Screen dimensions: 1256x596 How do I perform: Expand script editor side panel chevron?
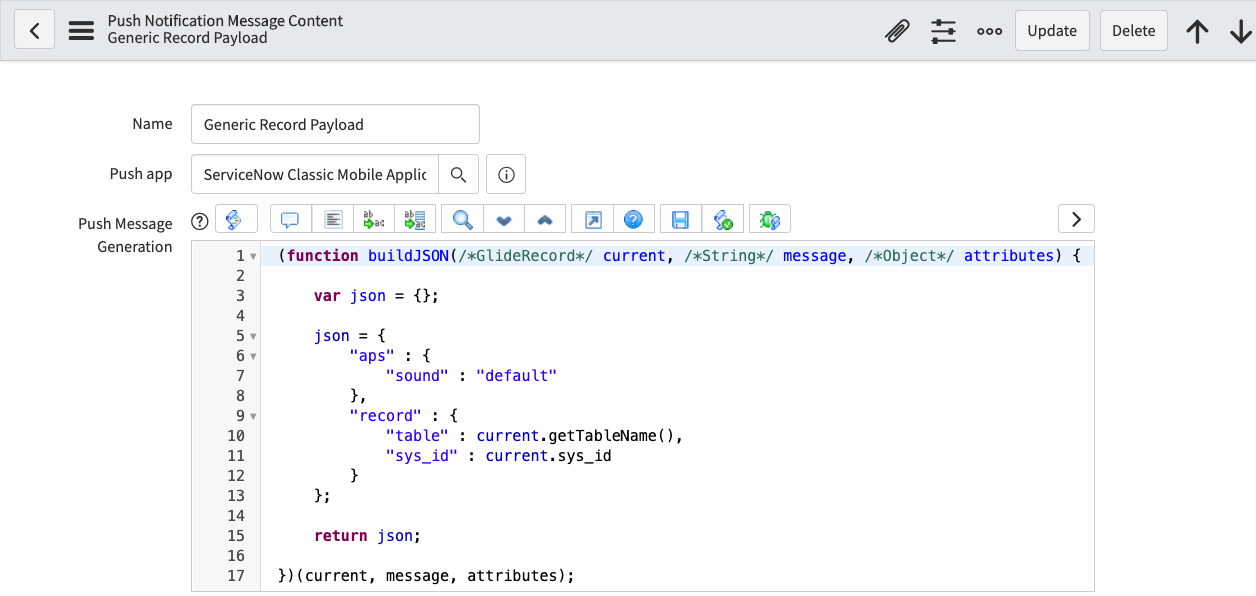pos(1076,219)
